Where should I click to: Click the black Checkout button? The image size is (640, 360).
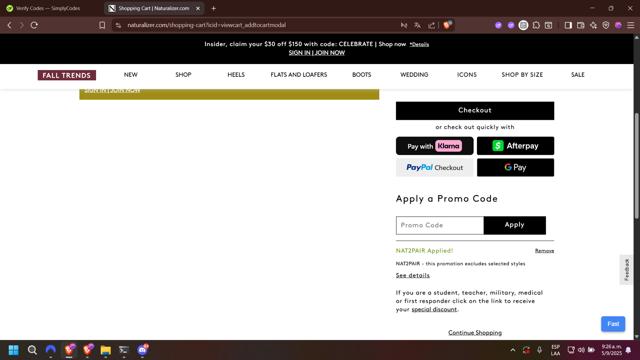click(475, 111)
